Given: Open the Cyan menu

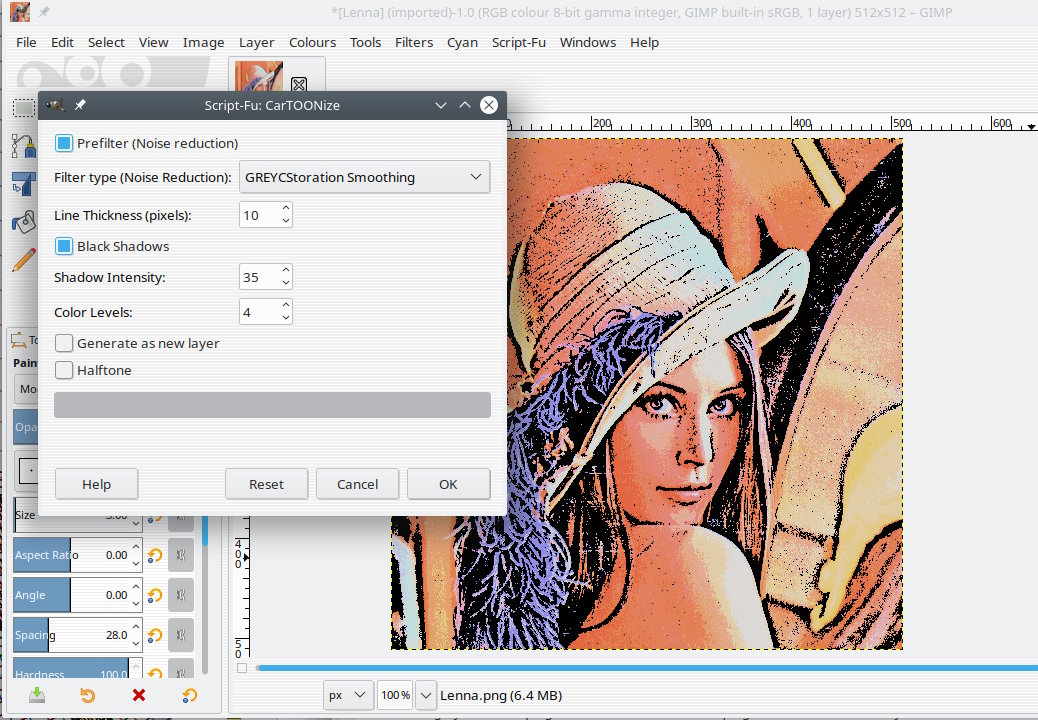Looking at the screenshot, I should [x=462, y=42].
